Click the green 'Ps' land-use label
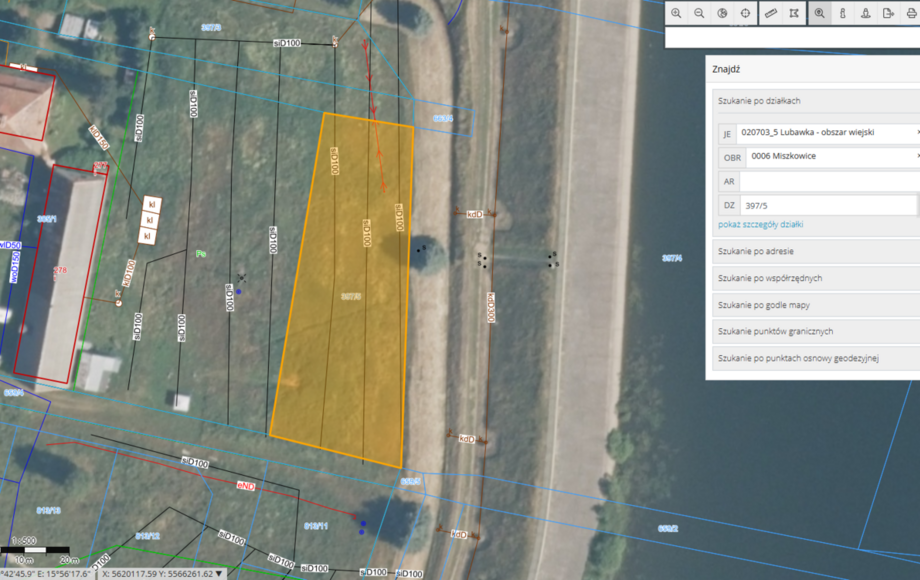Image resolution: width=920 pixels, height=580 pixels. click(201, 254)
